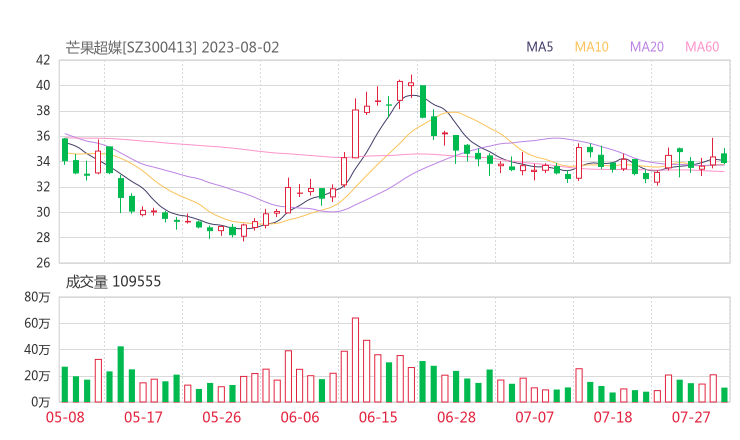Image resolution: width=740 pixels, height=440 pixels.
Task: Click the tallest green volume bar above 40万
Action: point(121,374)
